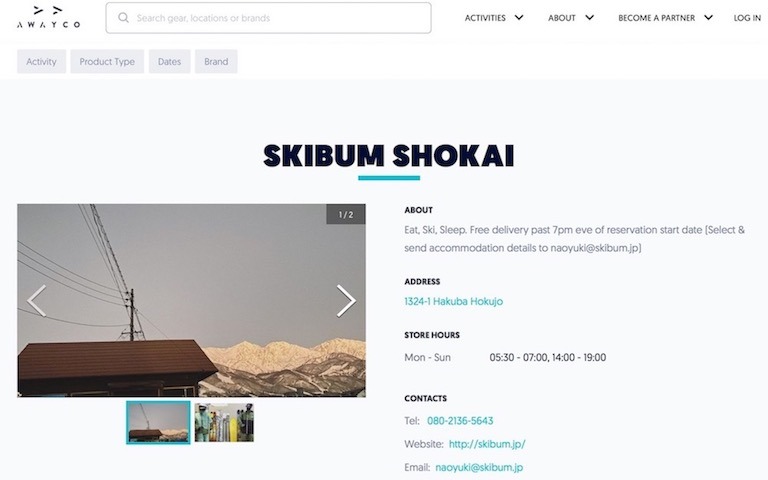
Task: Open the Activity filter
Action: pos(41,61)
